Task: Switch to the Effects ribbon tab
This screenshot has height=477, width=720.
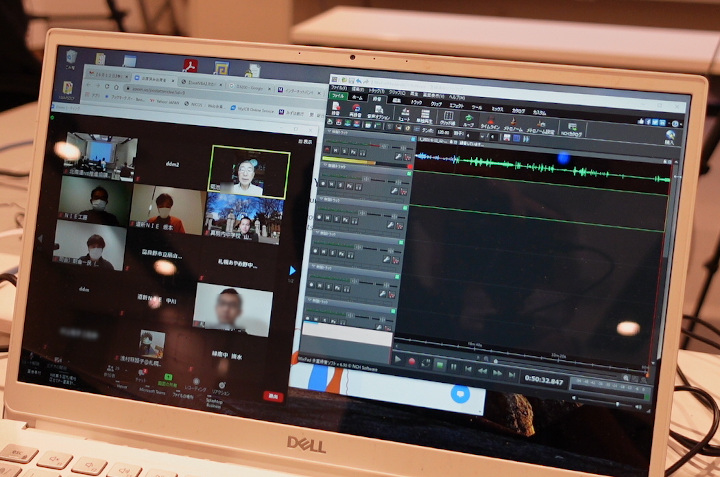Action: click(456, 104)
